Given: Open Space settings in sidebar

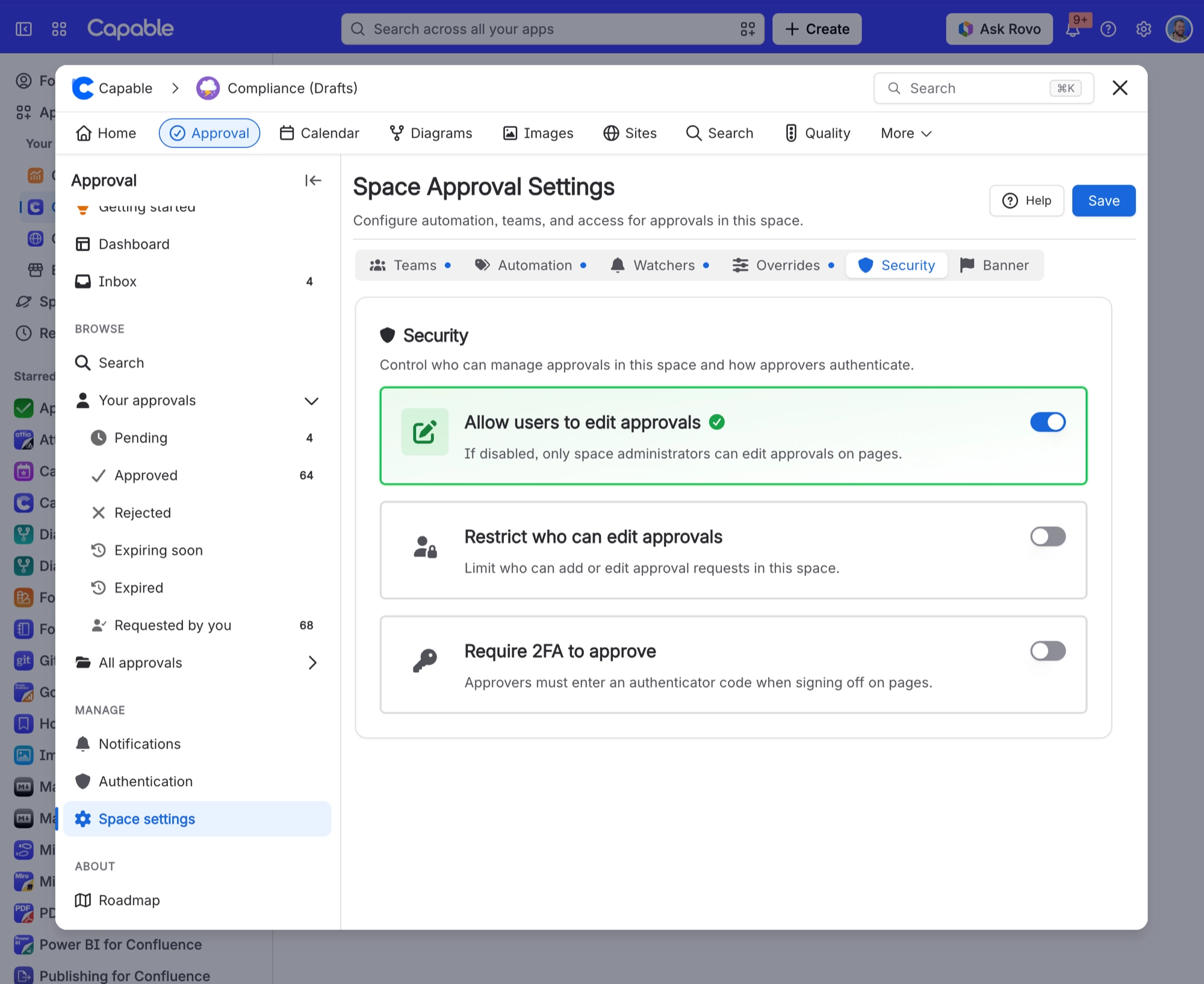Looking at the screenshot, I should tap(197, 818).
